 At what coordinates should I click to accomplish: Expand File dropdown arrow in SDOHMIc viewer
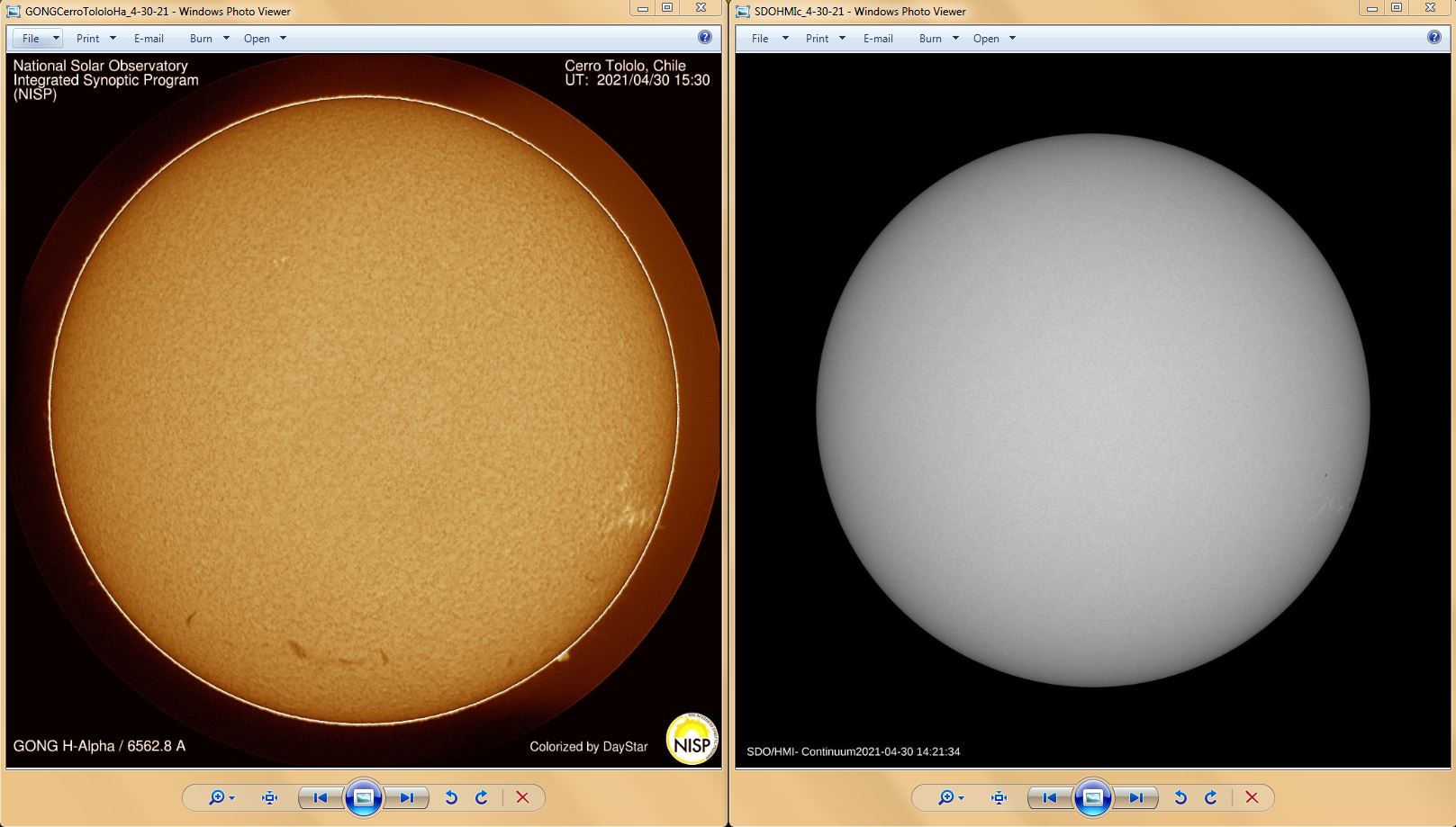click(785, 38)
